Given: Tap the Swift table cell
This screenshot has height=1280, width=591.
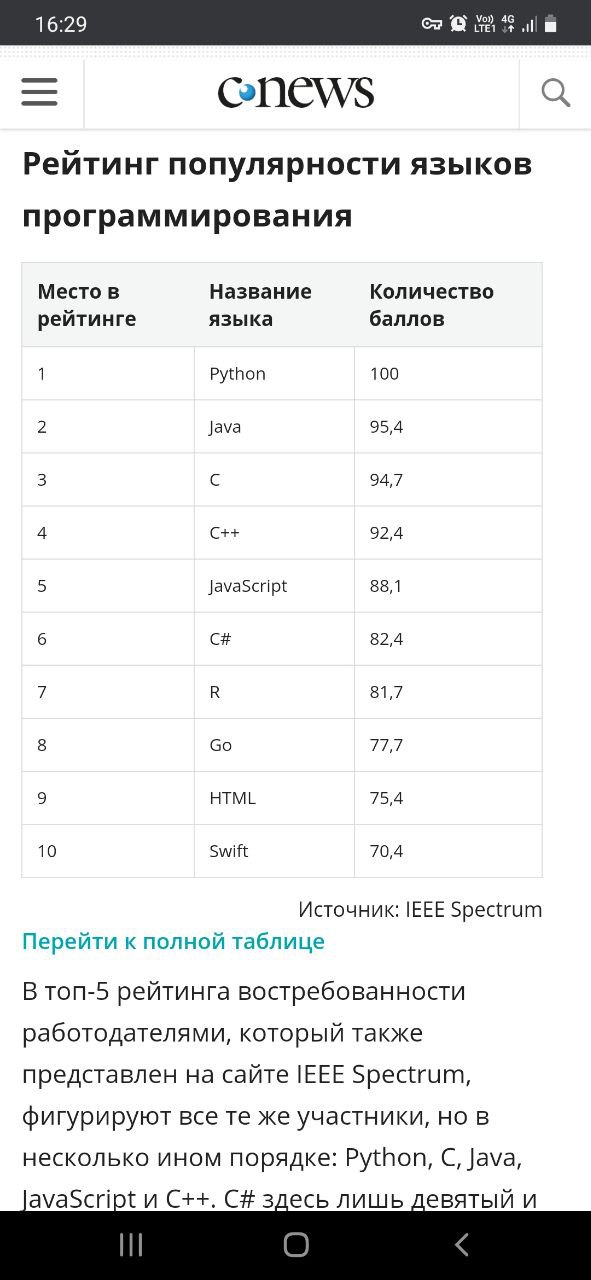Looking at the screenshot, I should point(274,851).
